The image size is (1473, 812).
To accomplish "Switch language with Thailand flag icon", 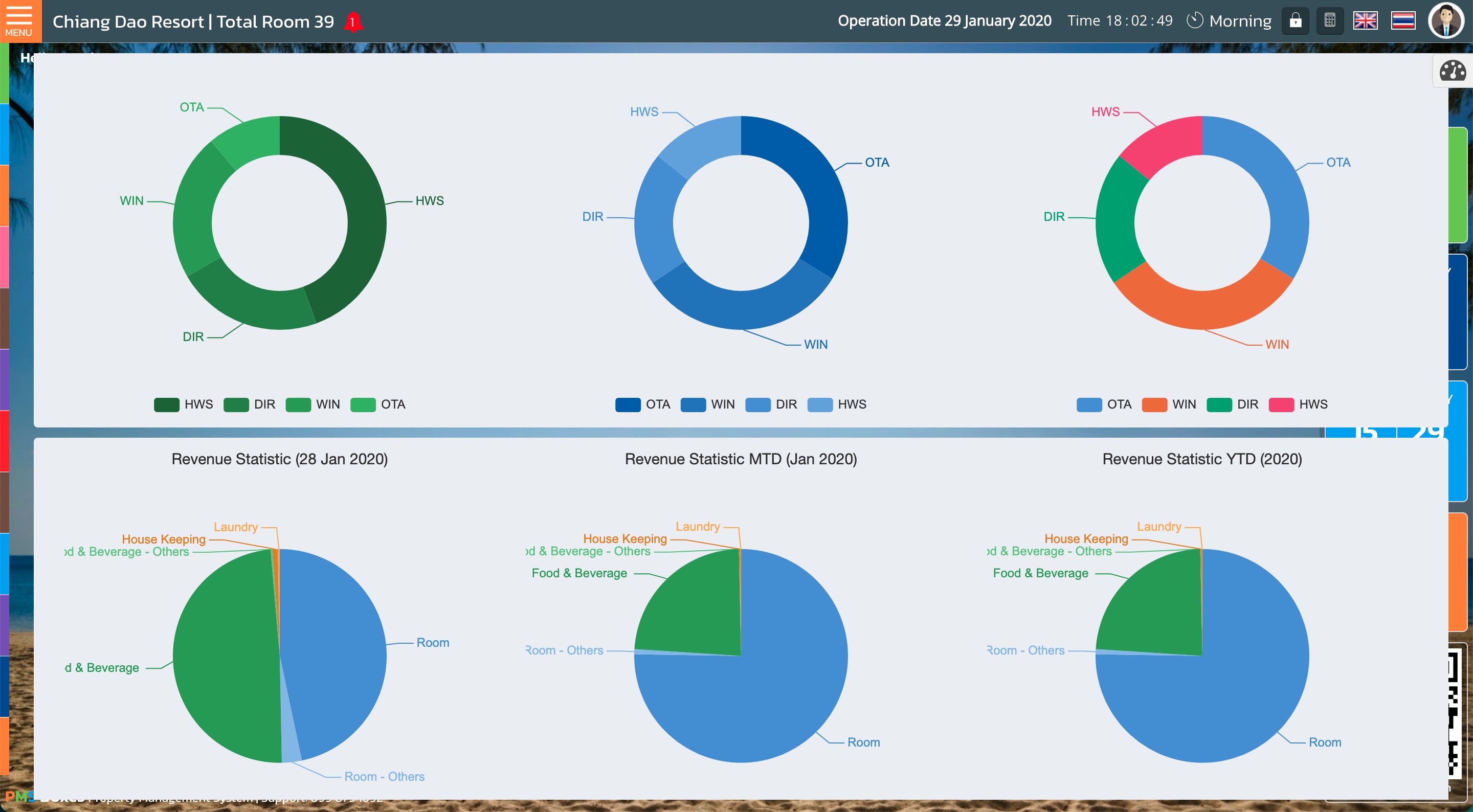I will [x=1402, y=21].
